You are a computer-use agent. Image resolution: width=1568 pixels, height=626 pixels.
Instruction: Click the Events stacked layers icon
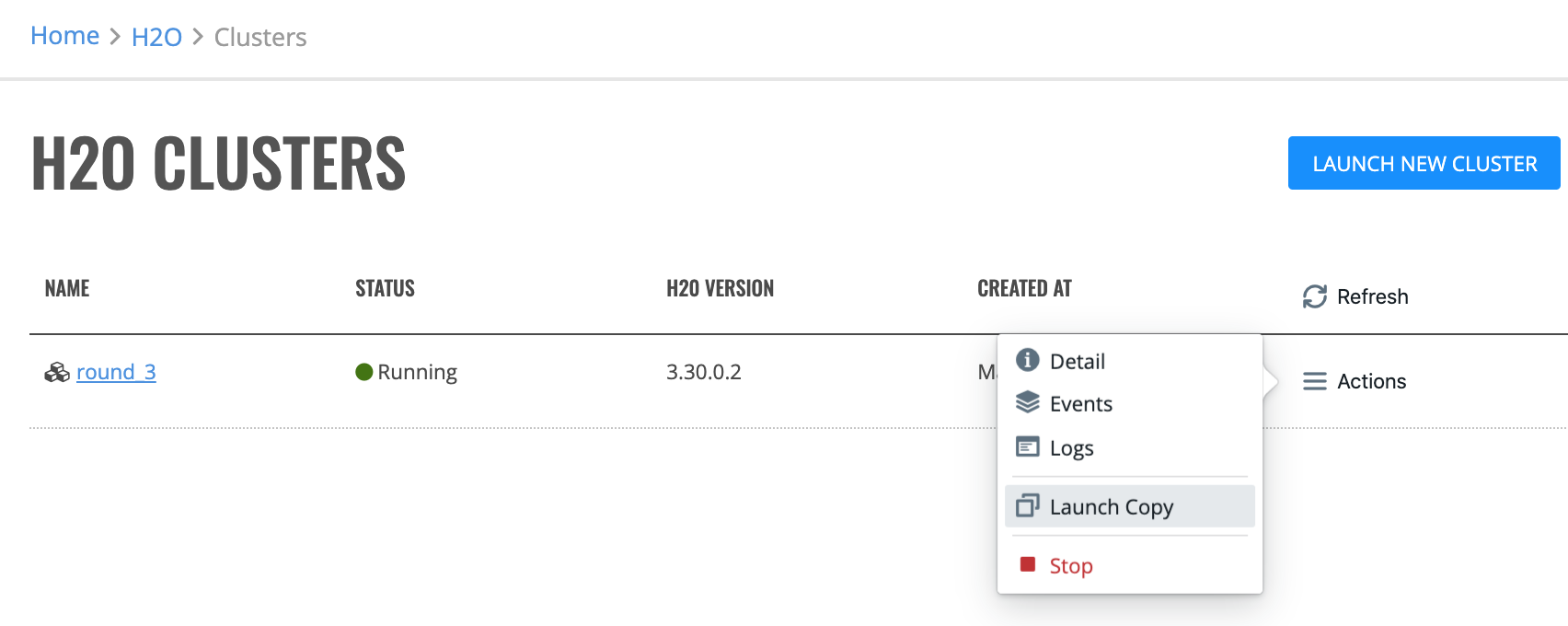click(x=1027, y=402)
